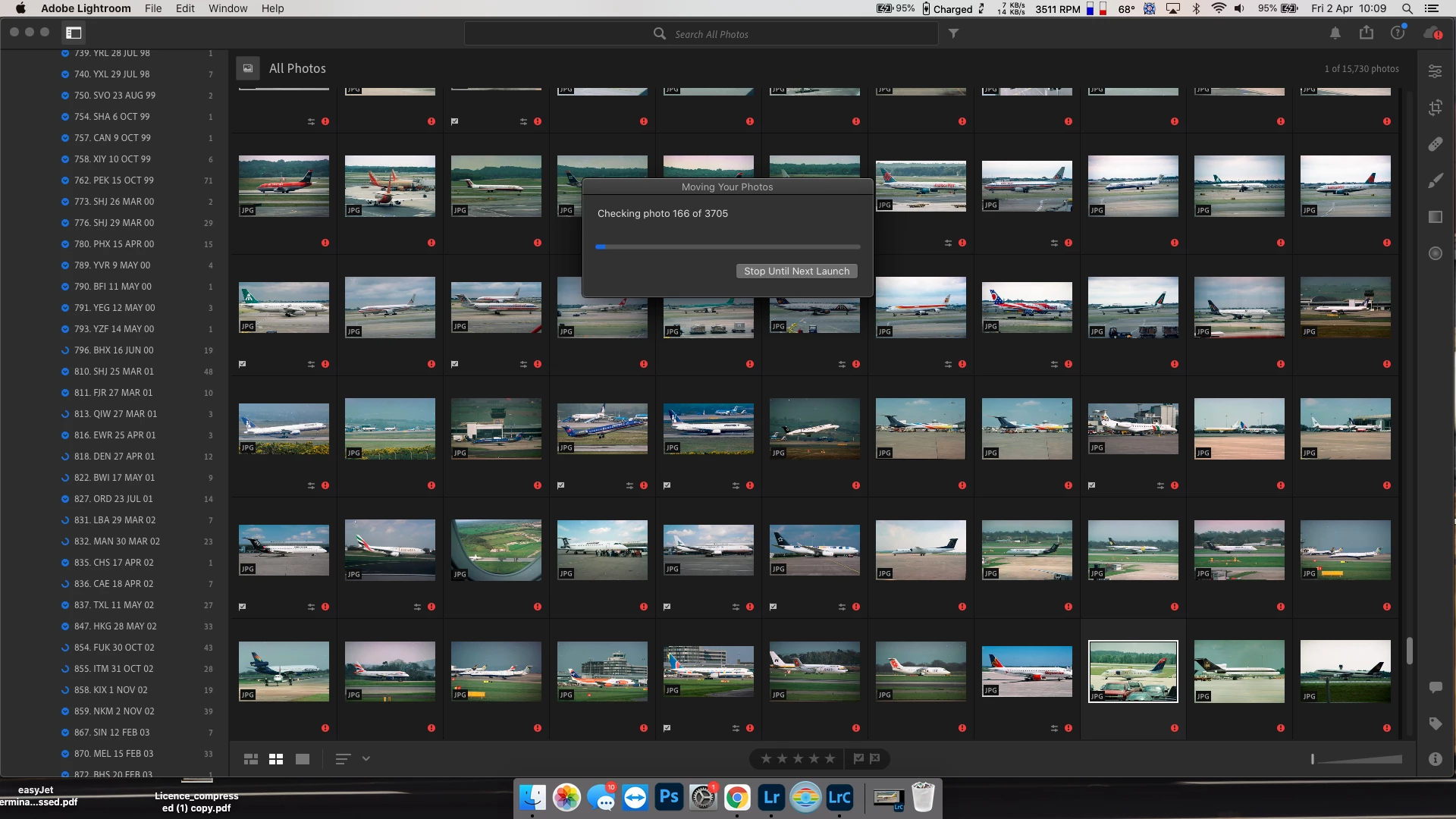Open the Share export icon
Image resolution: width=1456 pixels, height=819 pixels.
(1366, 33)
